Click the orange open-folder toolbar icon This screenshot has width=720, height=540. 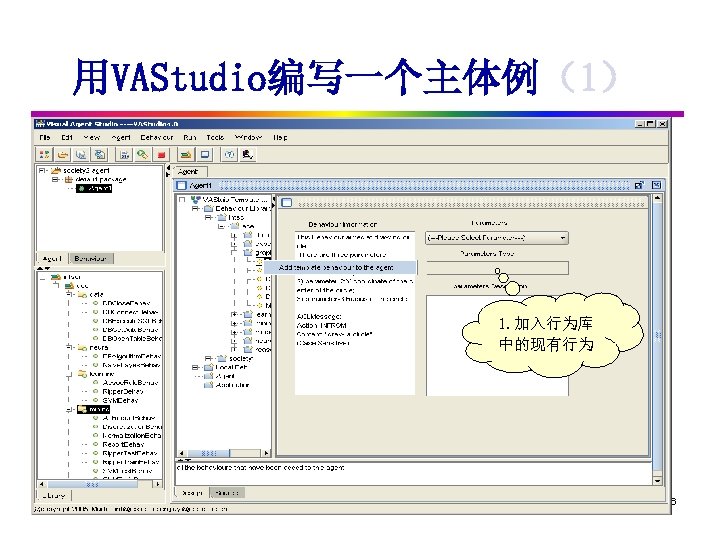pyautogui.click(x=63, y=155)
